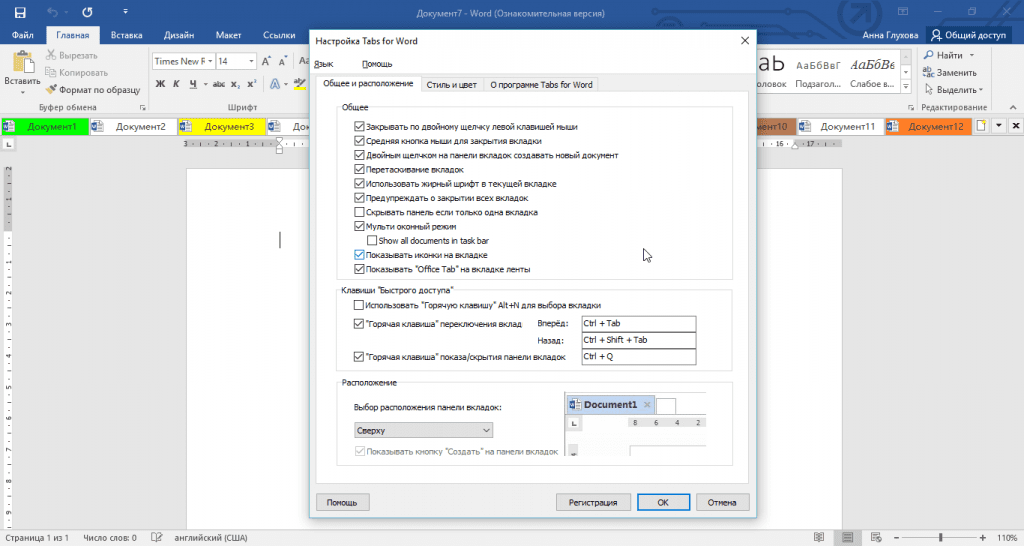Image resolution: width=1024 pixels, height=546 pixels.
Task: Click the Format Painter brush icon
Action: pyautogui.click(x=51, y=89)
